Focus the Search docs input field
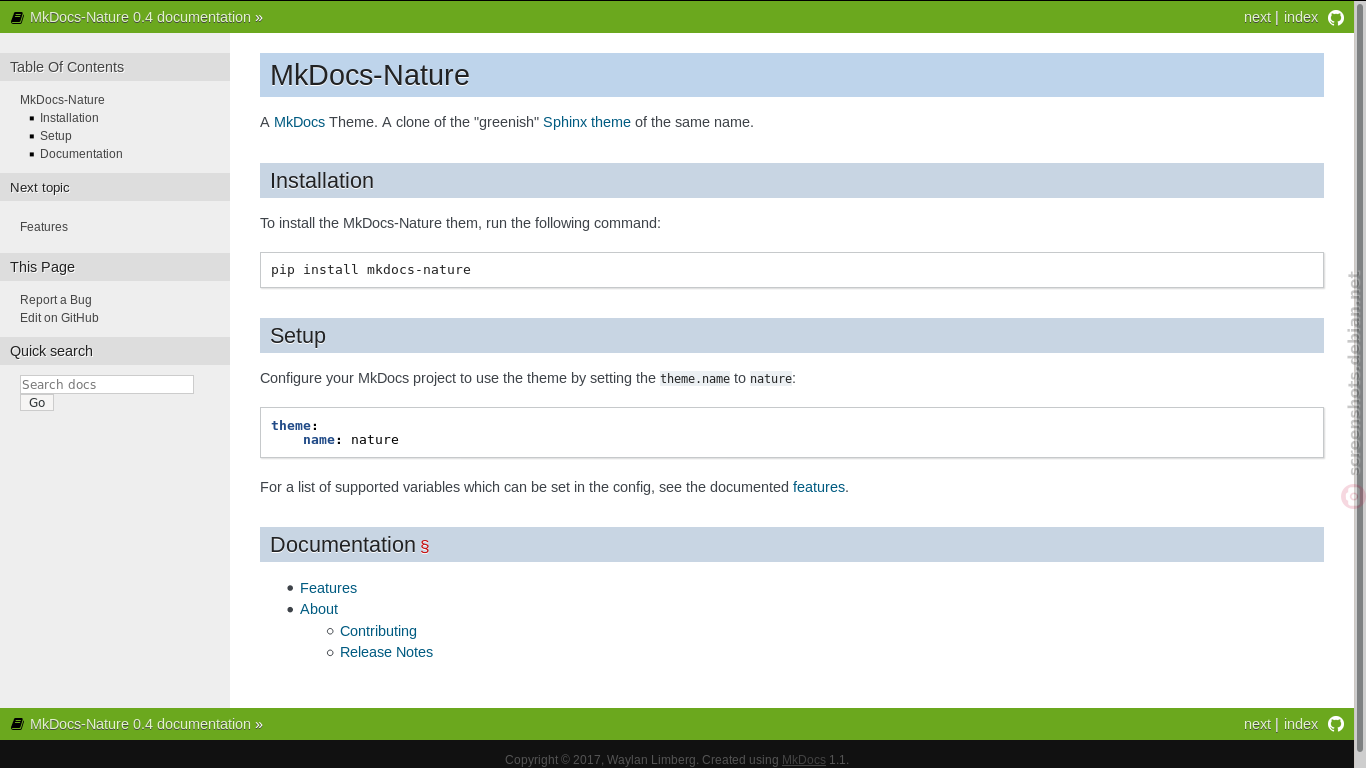 tap(107, 384)
